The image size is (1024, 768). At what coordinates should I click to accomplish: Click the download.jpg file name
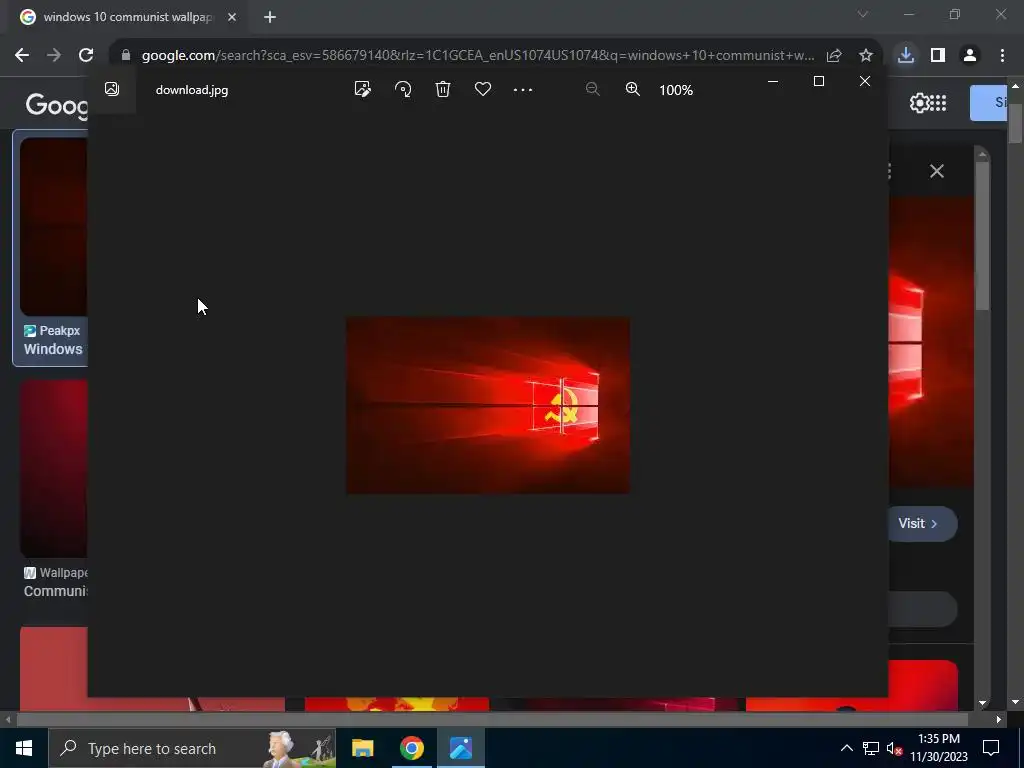click(x=192, y=90)
